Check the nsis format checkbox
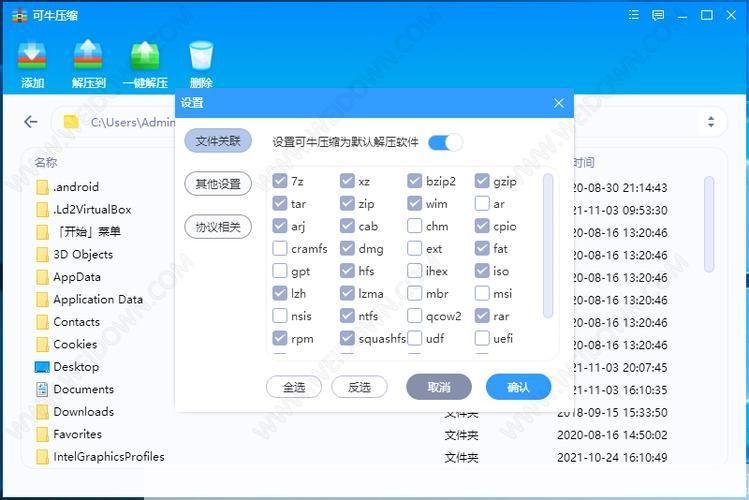The image size is (749, 500). [279, 316]
